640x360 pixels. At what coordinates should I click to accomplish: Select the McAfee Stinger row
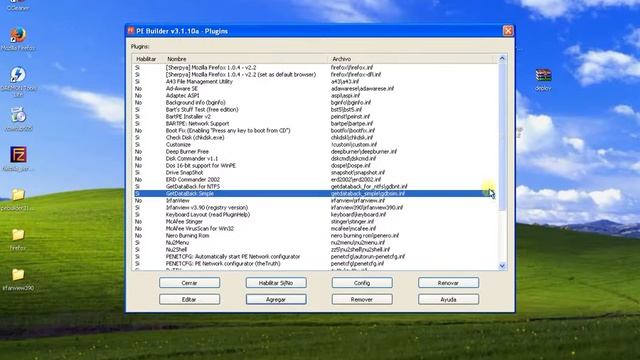(x=316, y=222)
